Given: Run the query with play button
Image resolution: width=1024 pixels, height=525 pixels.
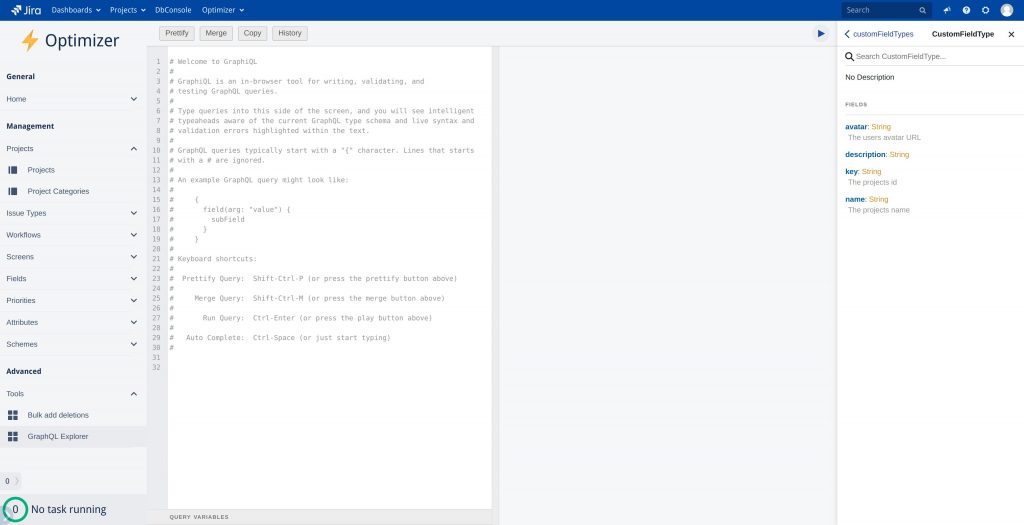Looking at the screenshot, I should [x=821, y=33].
